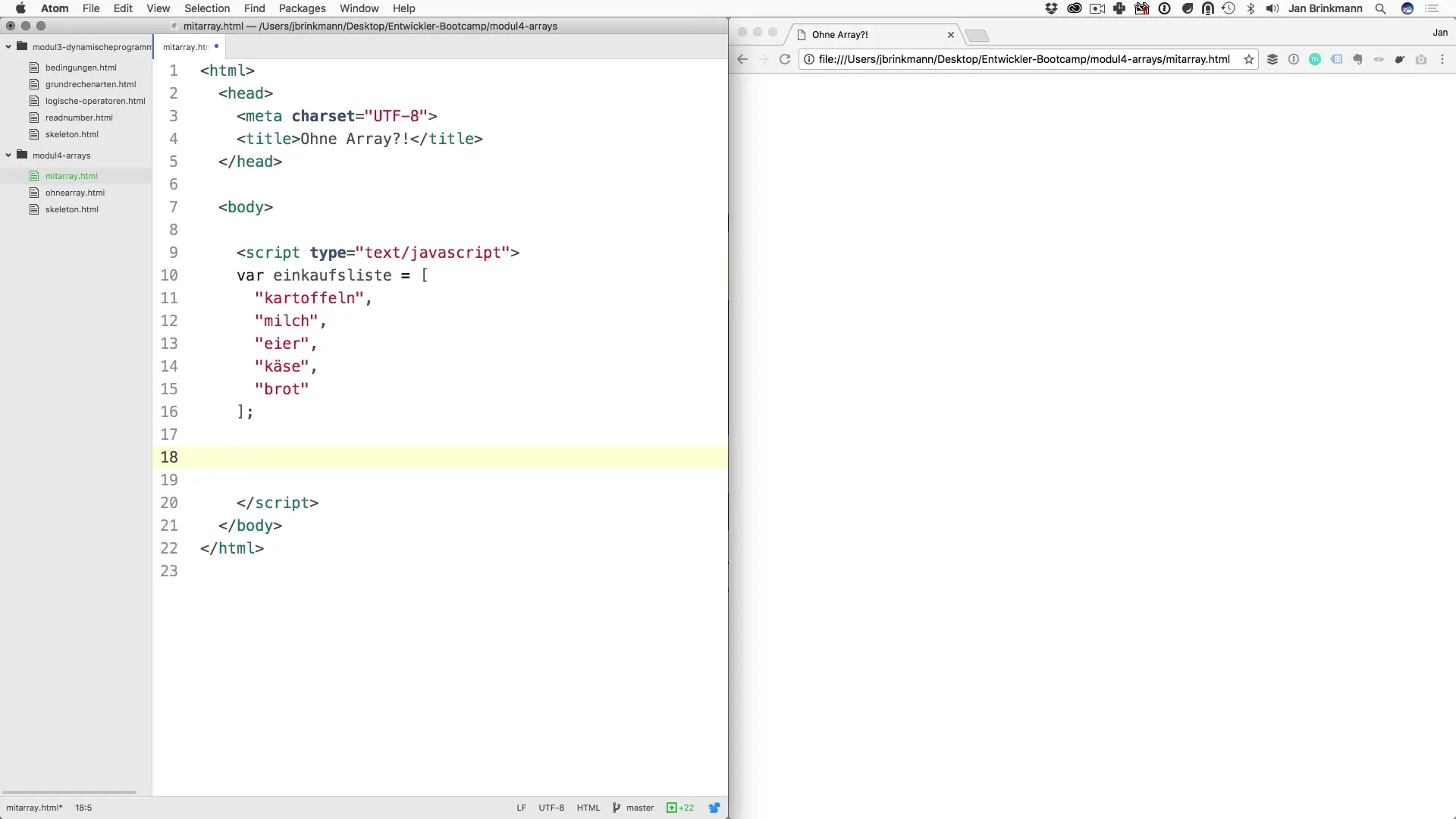Open the Window menu

coord(359,8)
